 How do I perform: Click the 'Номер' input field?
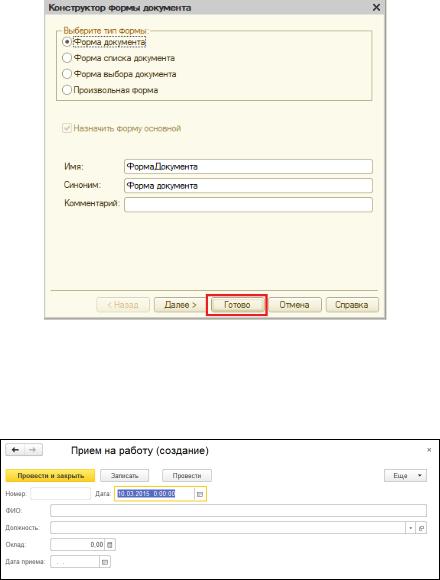60,493
